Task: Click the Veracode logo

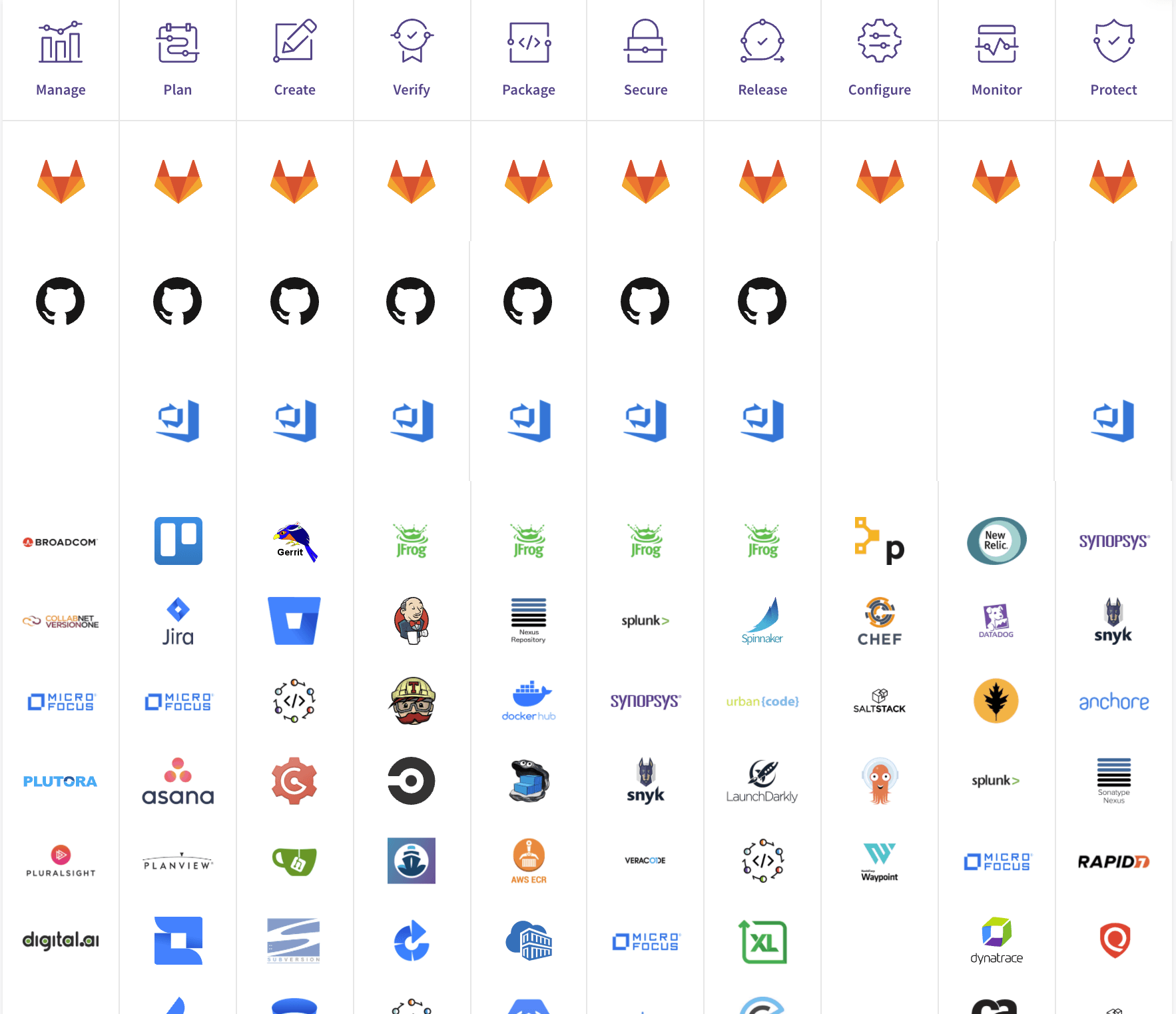Action: coord(645,861)
